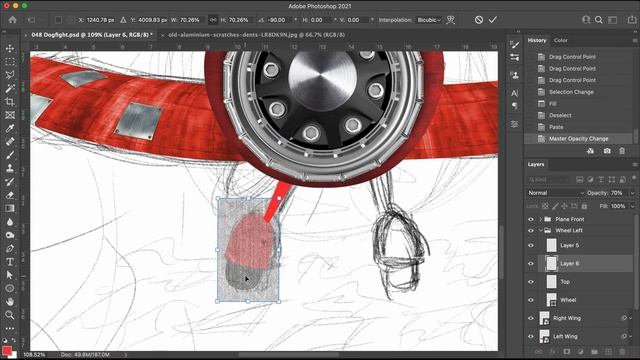Select the Healing Brush tool
The width and height of the screenshot is (640, 360).
[x=10, y=142]
